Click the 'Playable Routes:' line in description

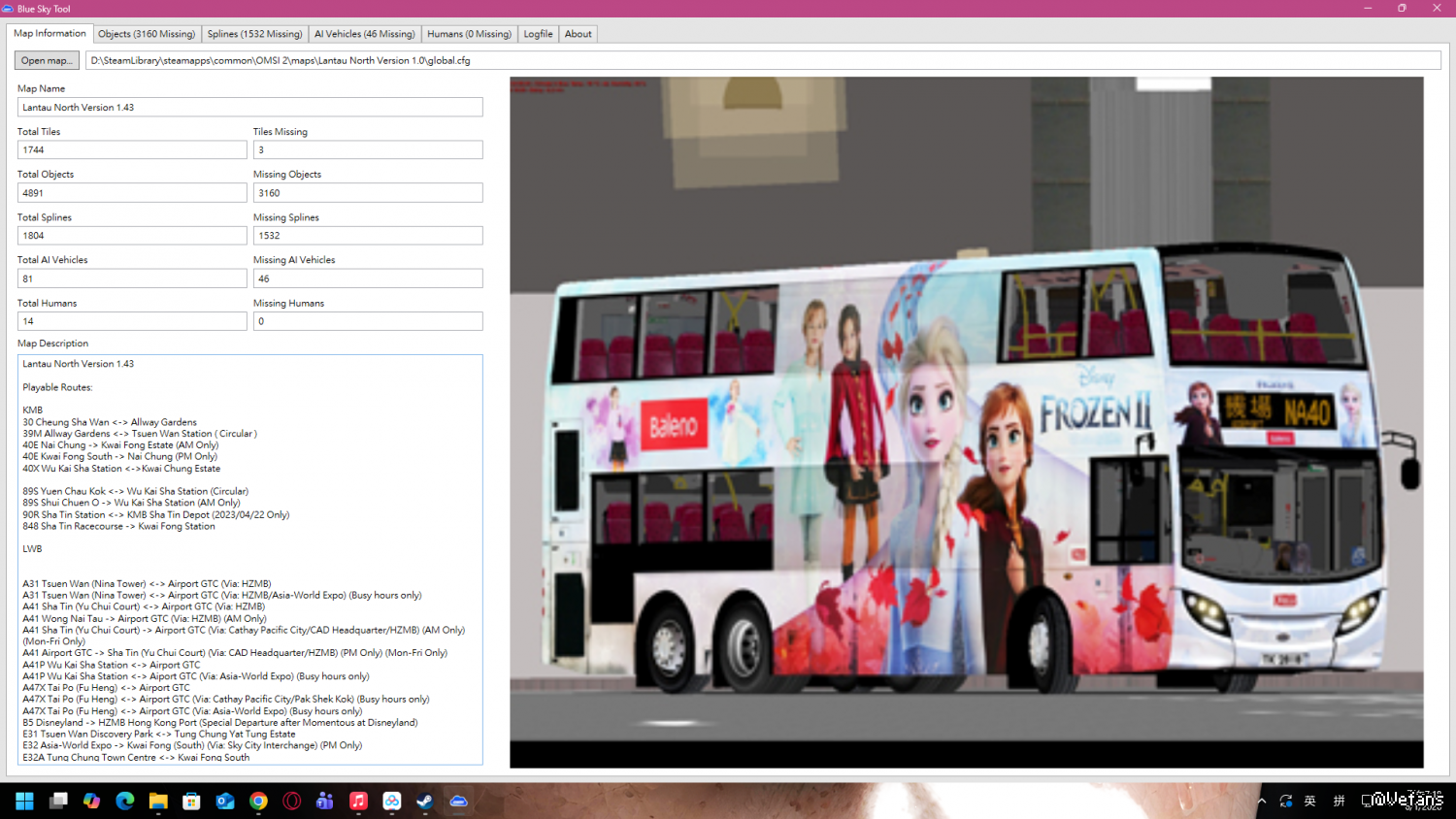(x=57, y=387)
